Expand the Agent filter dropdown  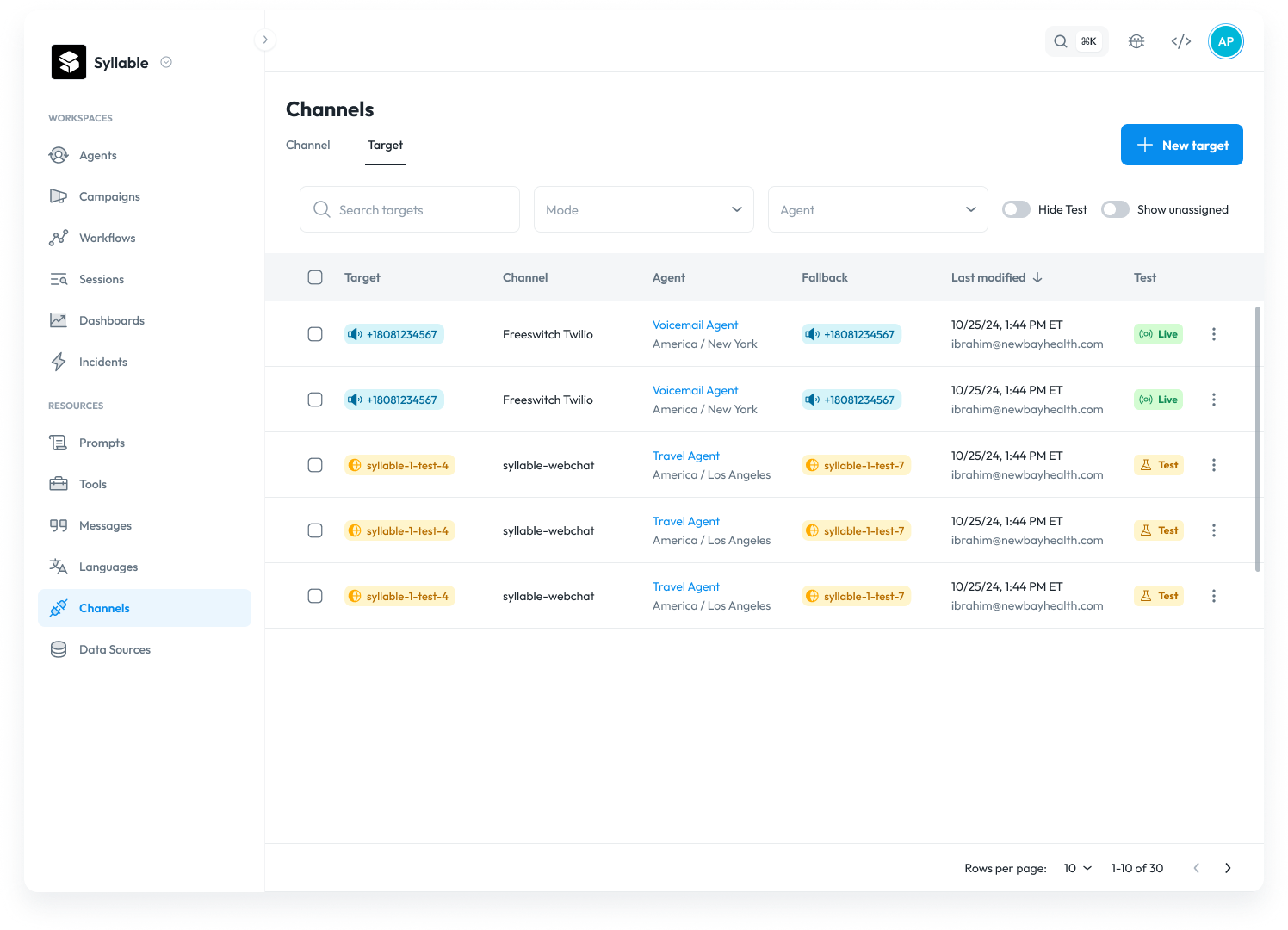pyautogui.click(x=878, y=209)
